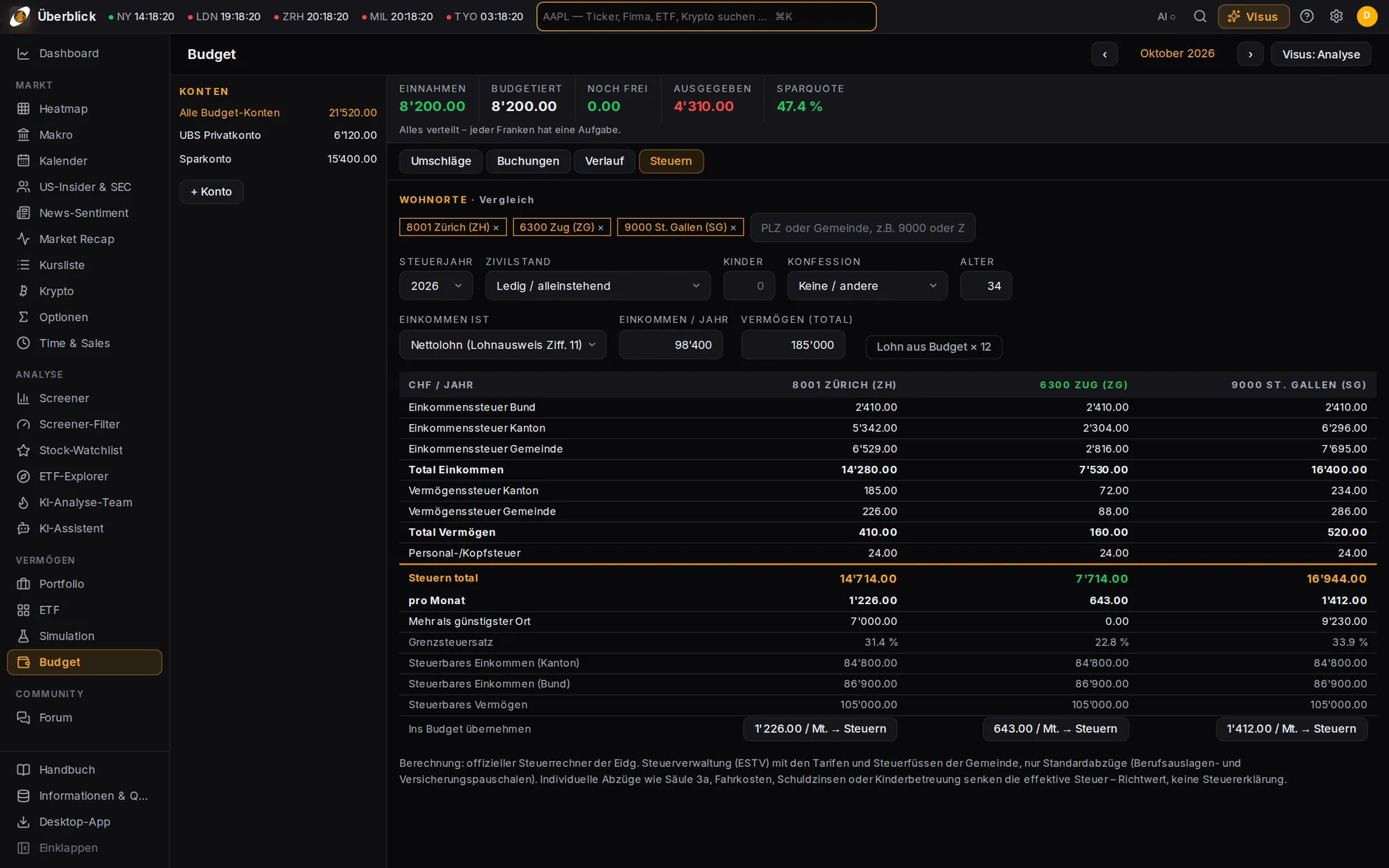Switch to the Verlauf tab
Image resolution: width=1389 pixels, height=868 pixels.
click(604, 161)
